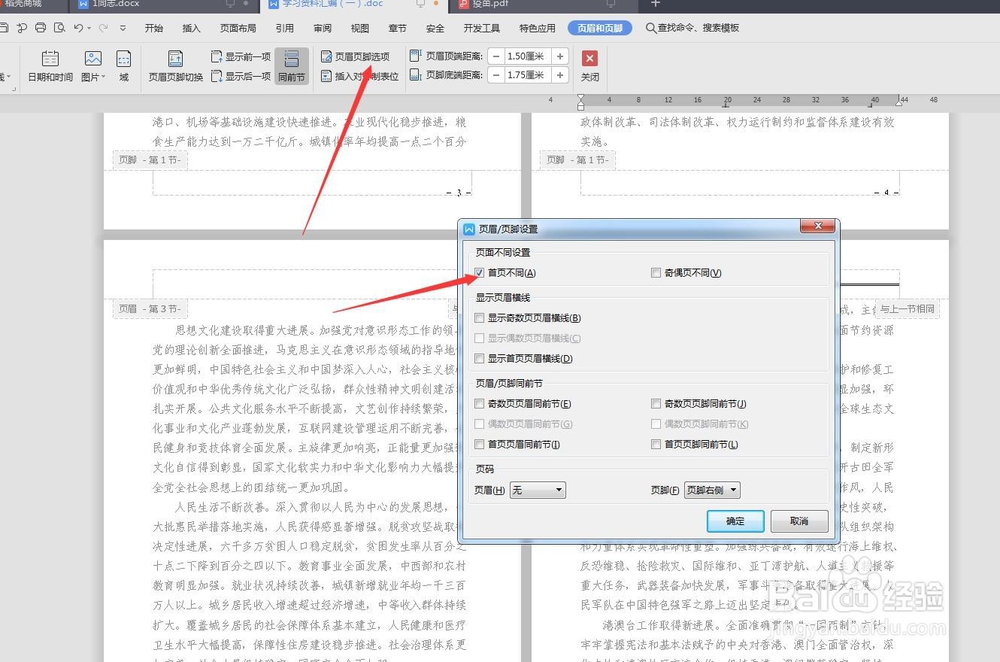The height and width of the screenshot is (662, 1000).
Task: Click page number 3 in footer
Action: pyautogui.click(x=459, y=192)
